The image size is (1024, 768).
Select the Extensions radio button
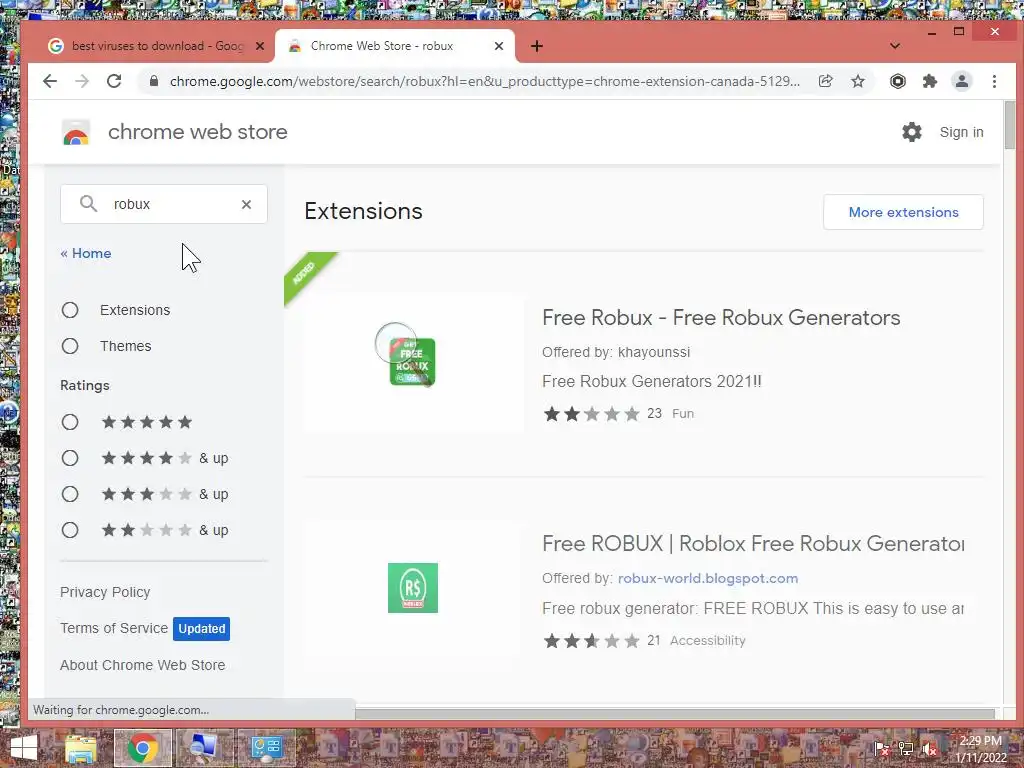(x=70, y=310)
